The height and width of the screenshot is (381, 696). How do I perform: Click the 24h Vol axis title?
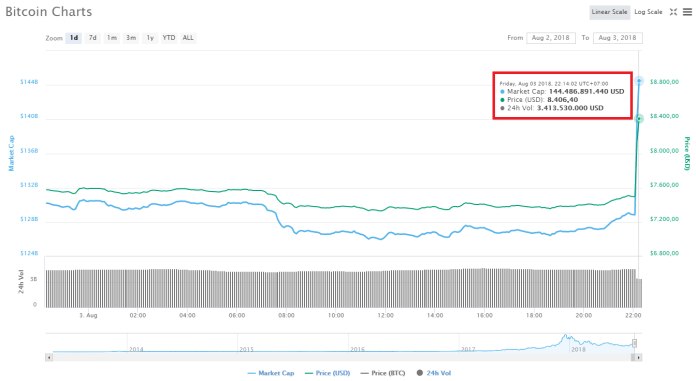21,281
